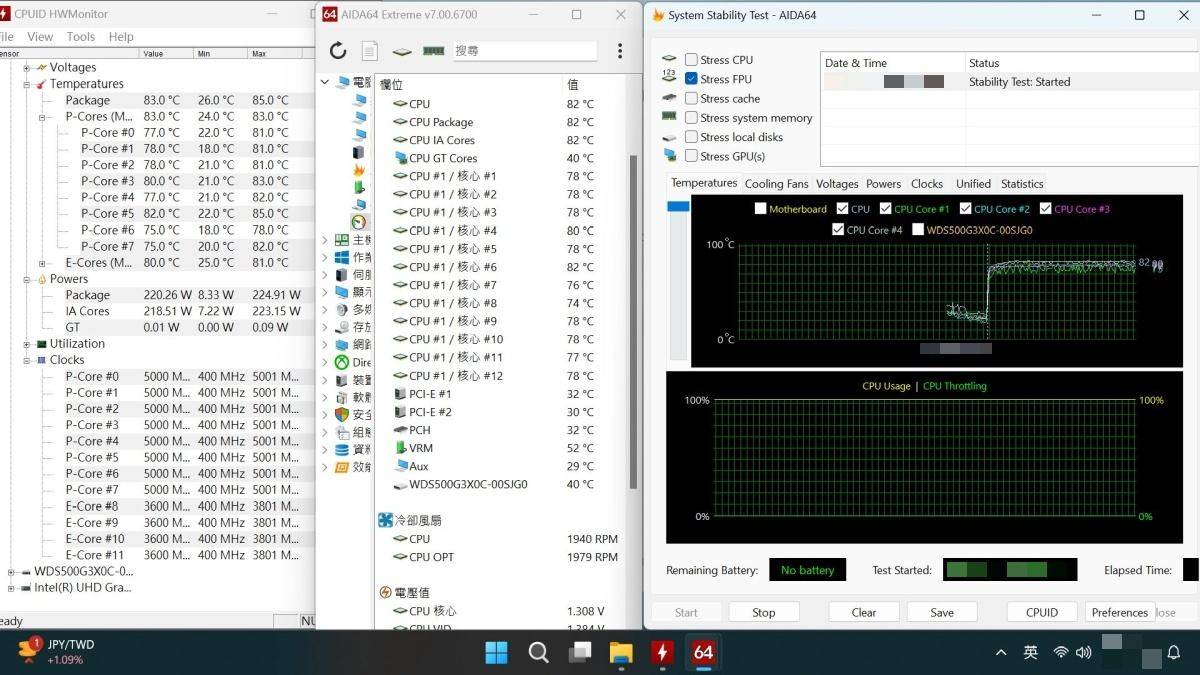Open Preferences in Stability Test
The width and height of the screenshot is (1200, 675).
[1119, 612]
